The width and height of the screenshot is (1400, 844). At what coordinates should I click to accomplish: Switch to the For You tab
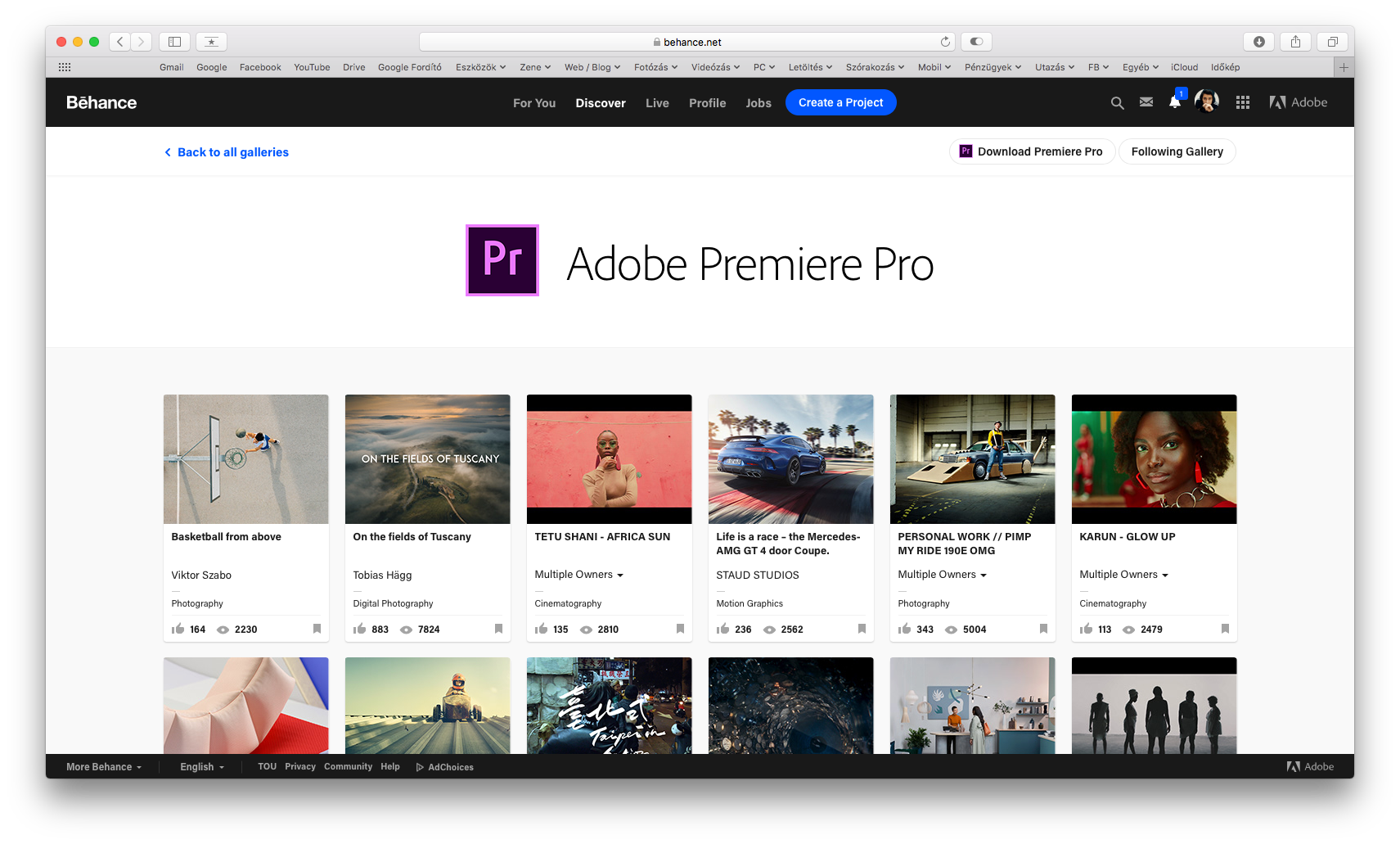coord(534,103)
